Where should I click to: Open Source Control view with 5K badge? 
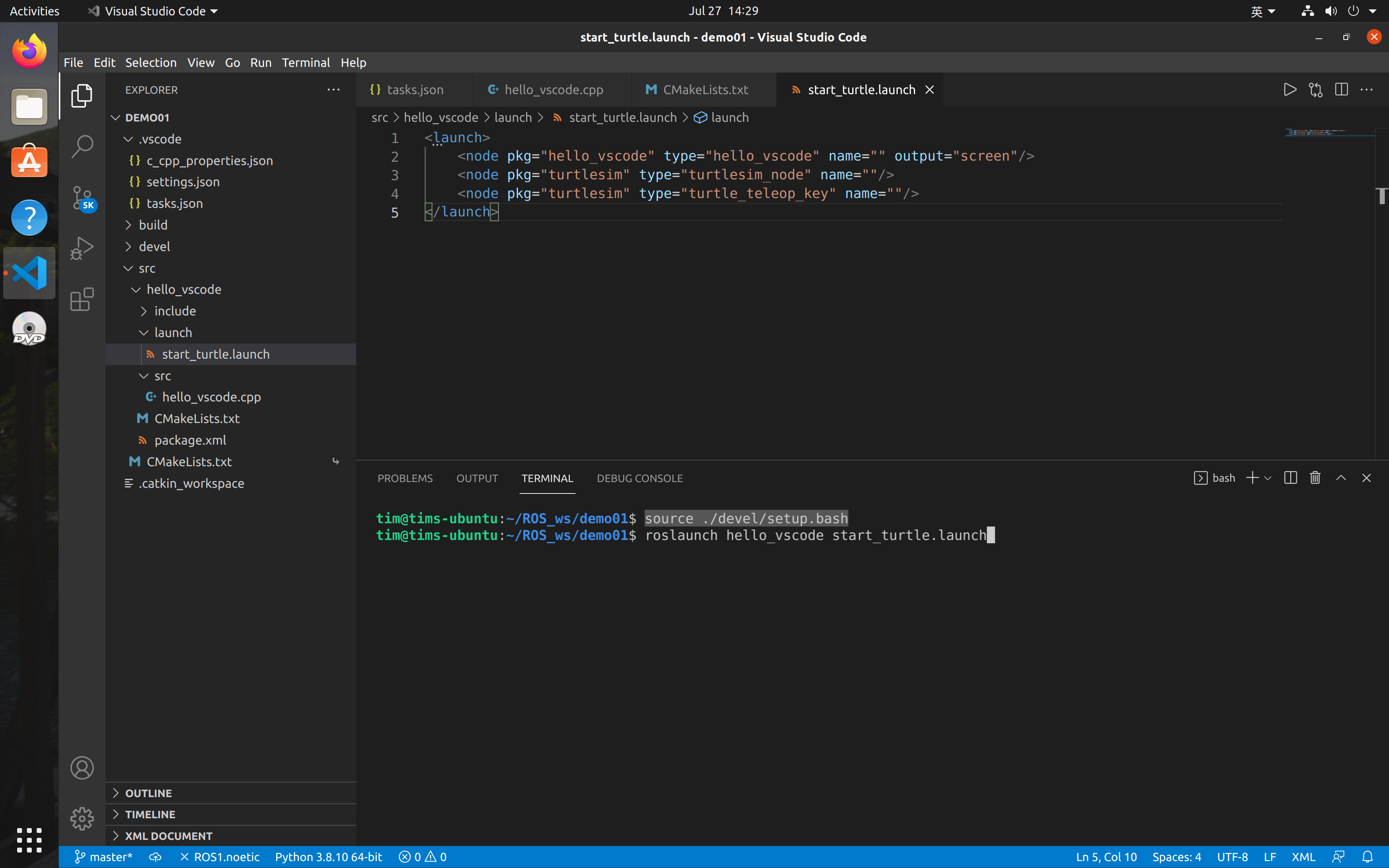82,198
